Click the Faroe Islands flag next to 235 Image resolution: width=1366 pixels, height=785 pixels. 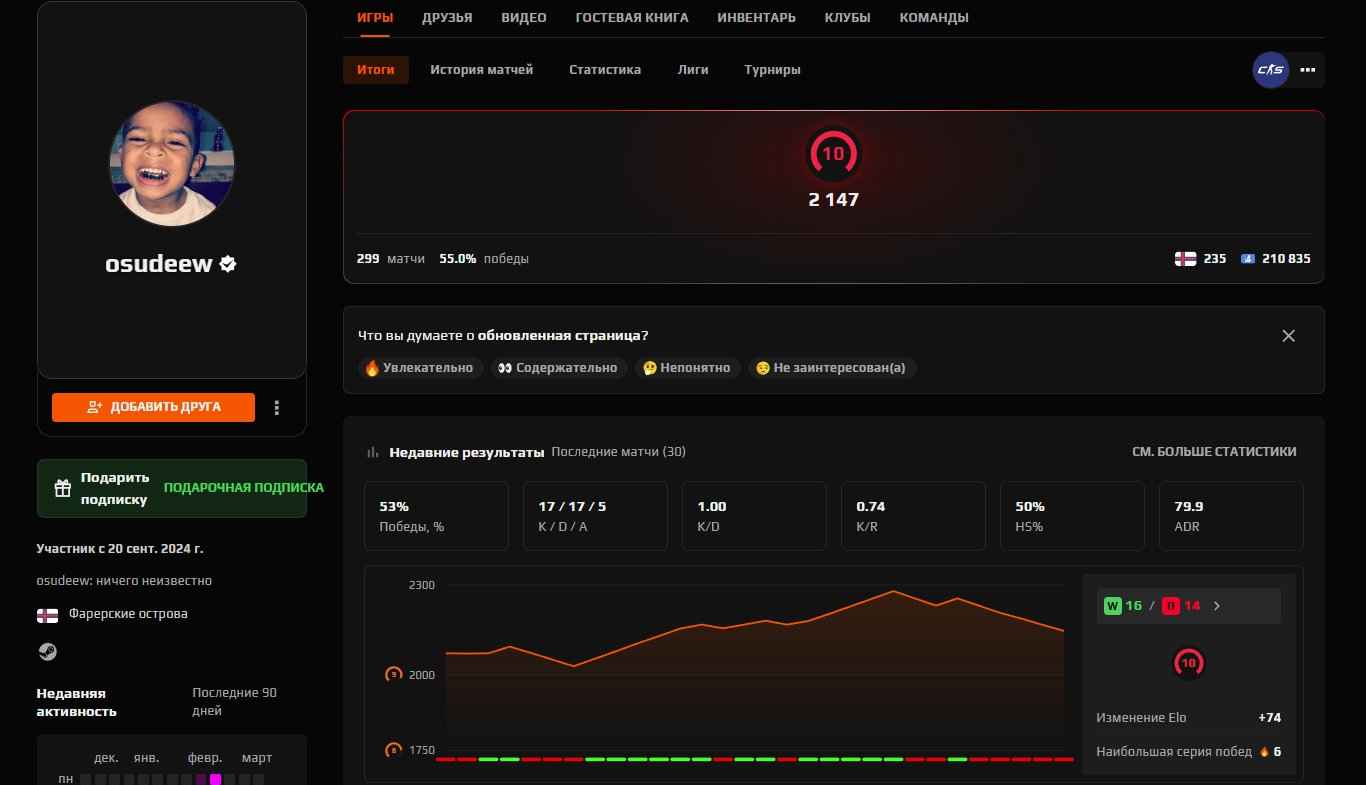[x=1185, y=258]
